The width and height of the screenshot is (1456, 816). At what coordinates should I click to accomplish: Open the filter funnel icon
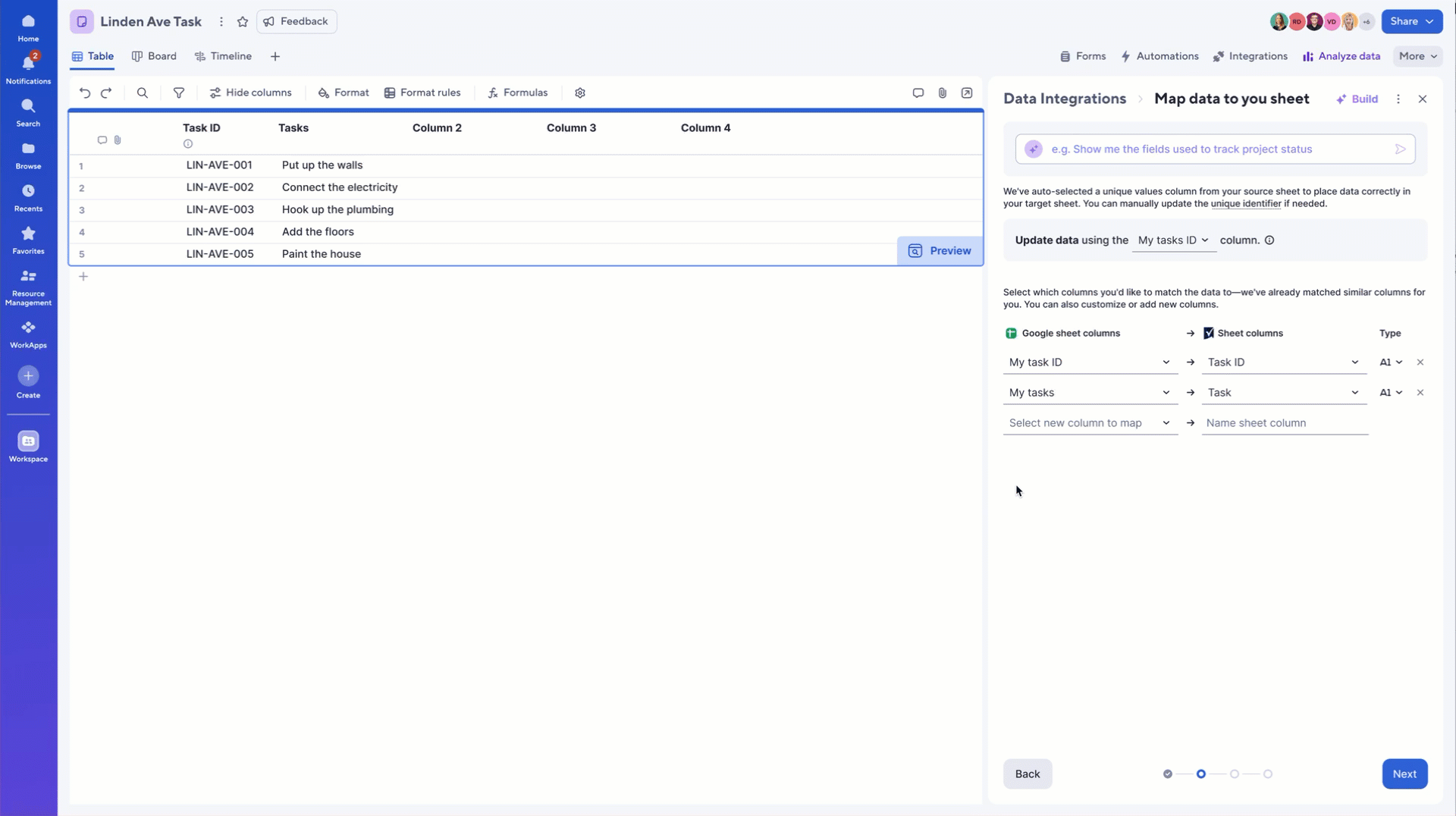179,93
